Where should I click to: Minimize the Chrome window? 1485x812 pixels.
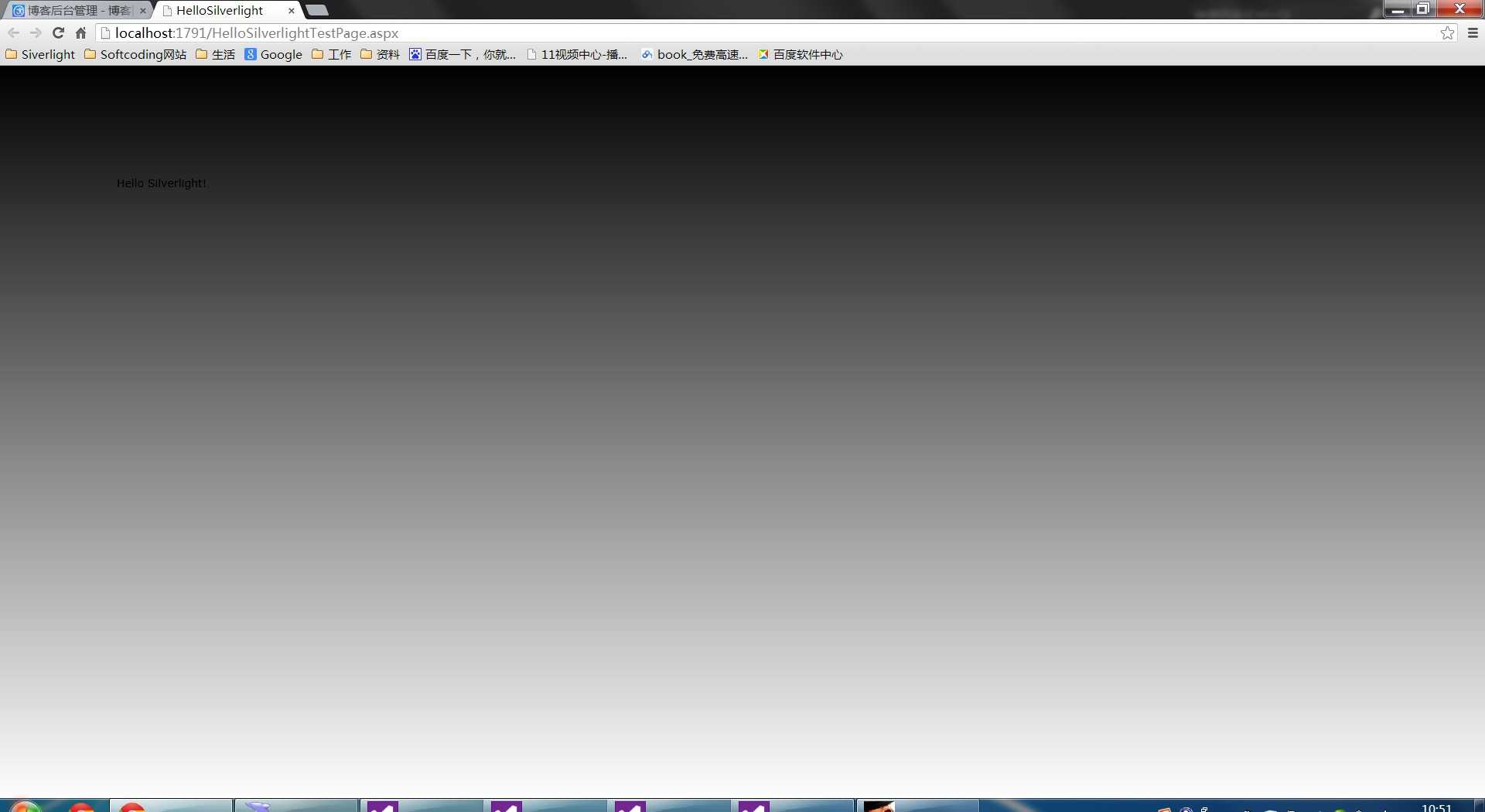click(1397, 9)
